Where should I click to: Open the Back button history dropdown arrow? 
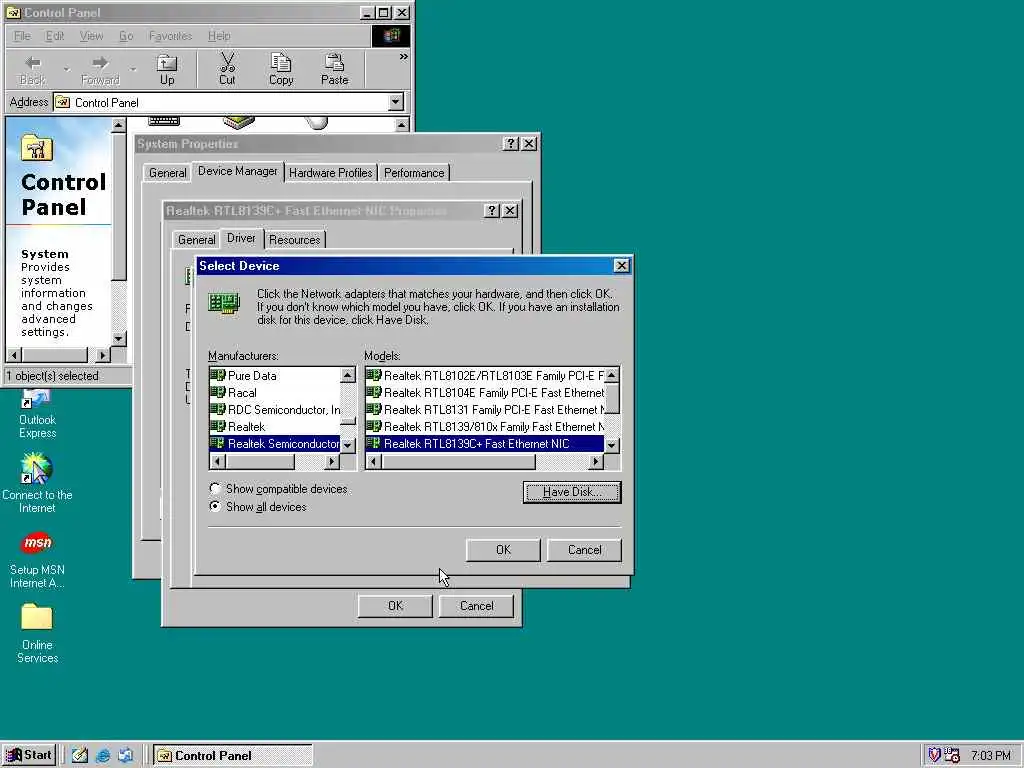coord(66,69)
